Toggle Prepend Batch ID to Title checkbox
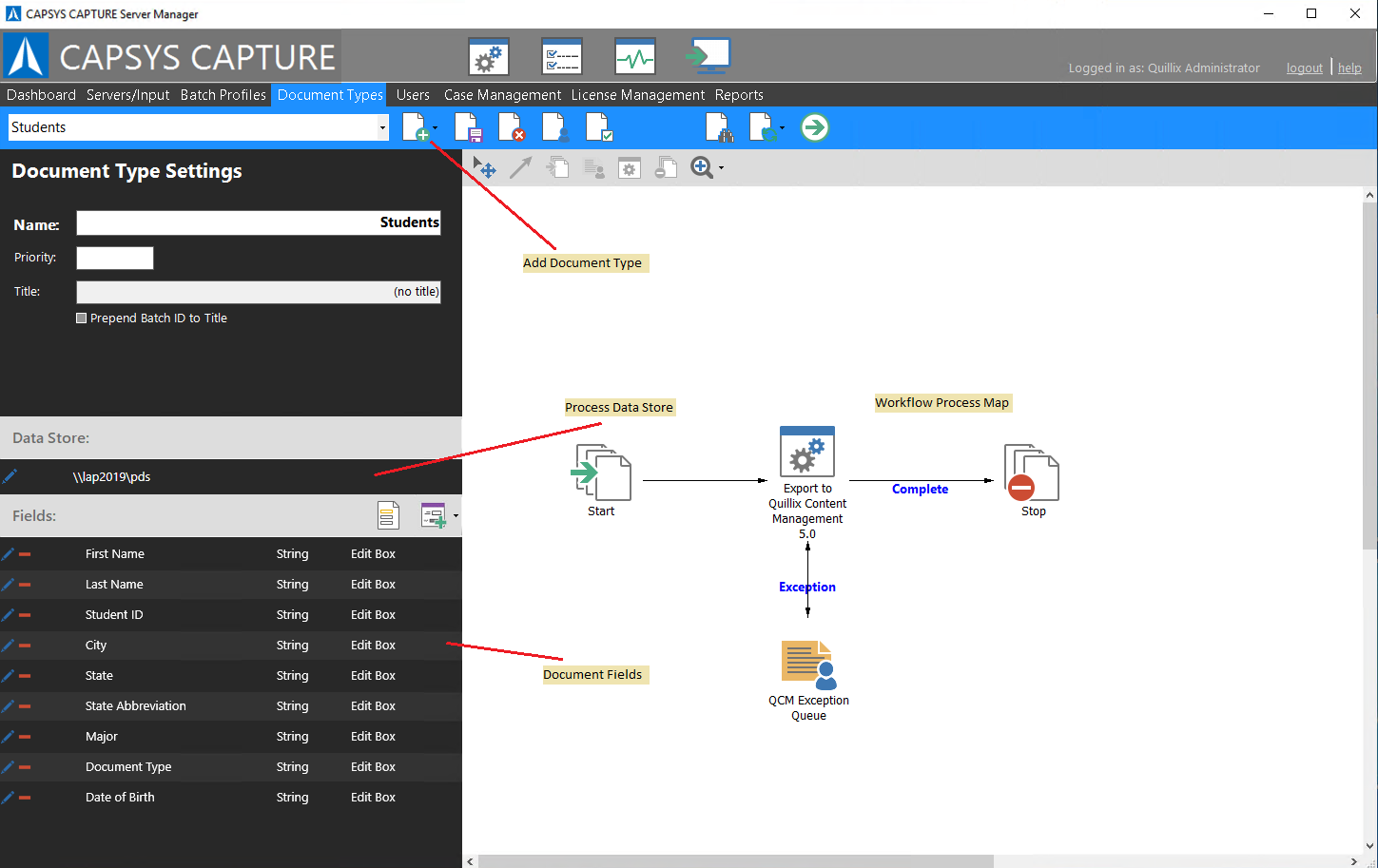 pos(82,318)
